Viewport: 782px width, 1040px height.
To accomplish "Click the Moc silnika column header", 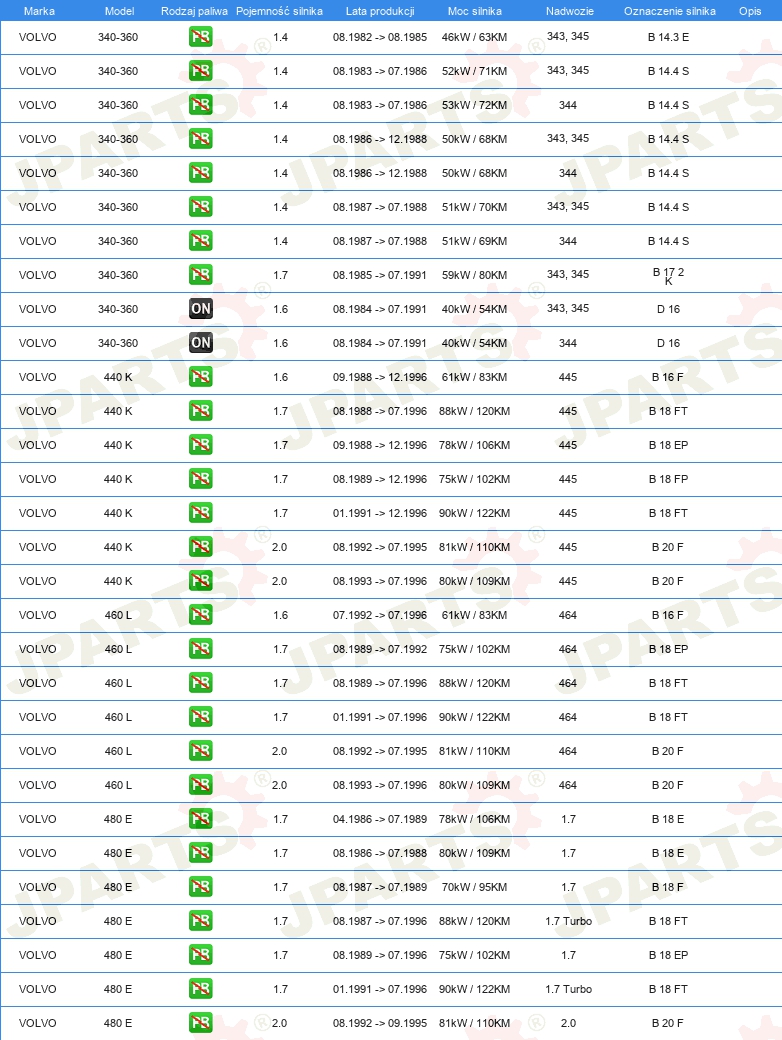I will pyautogui.click(x=475, y=11).
